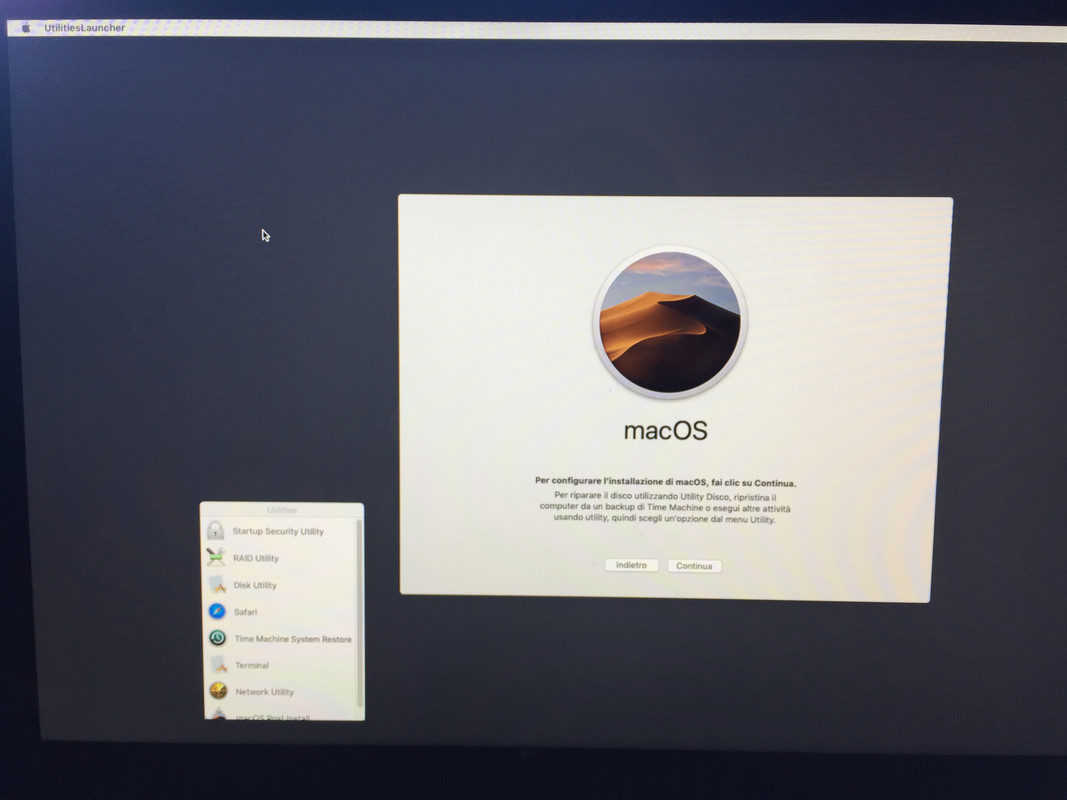1067x800 pixels.
Task: Click the 'RAID Utility' label
Action: click(x=256, y=558)
